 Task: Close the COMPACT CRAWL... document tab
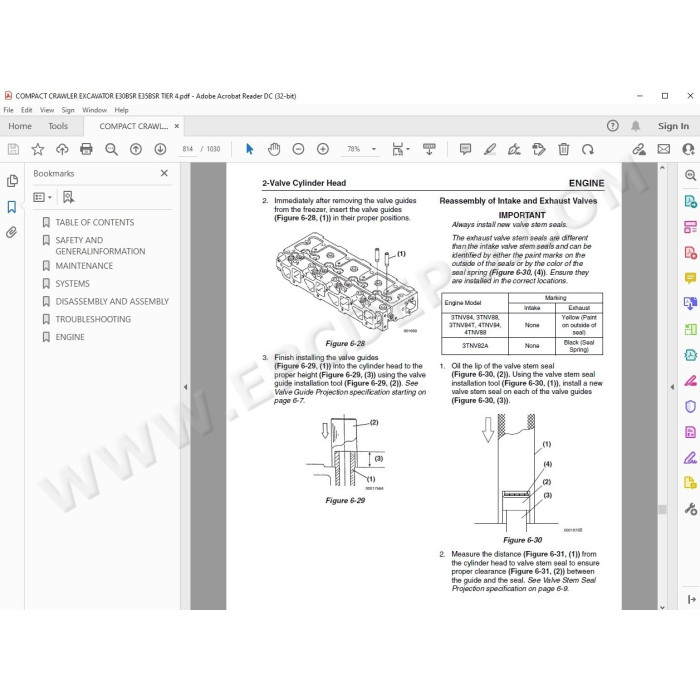177,126
